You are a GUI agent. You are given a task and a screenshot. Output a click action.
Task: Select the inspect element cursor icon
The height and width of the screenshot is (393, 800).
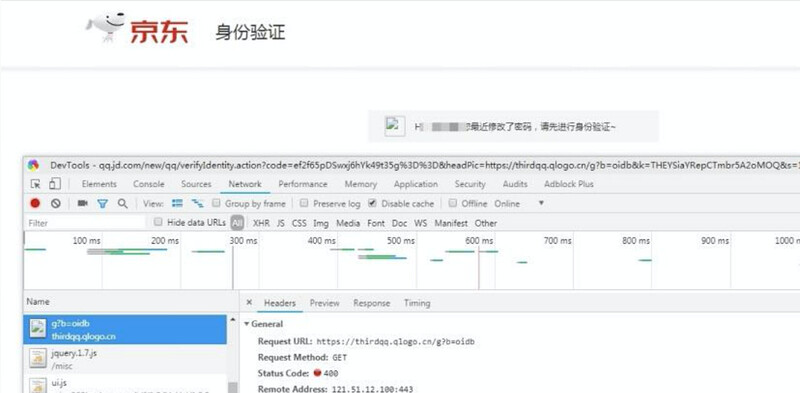click(x=35, y=184)
